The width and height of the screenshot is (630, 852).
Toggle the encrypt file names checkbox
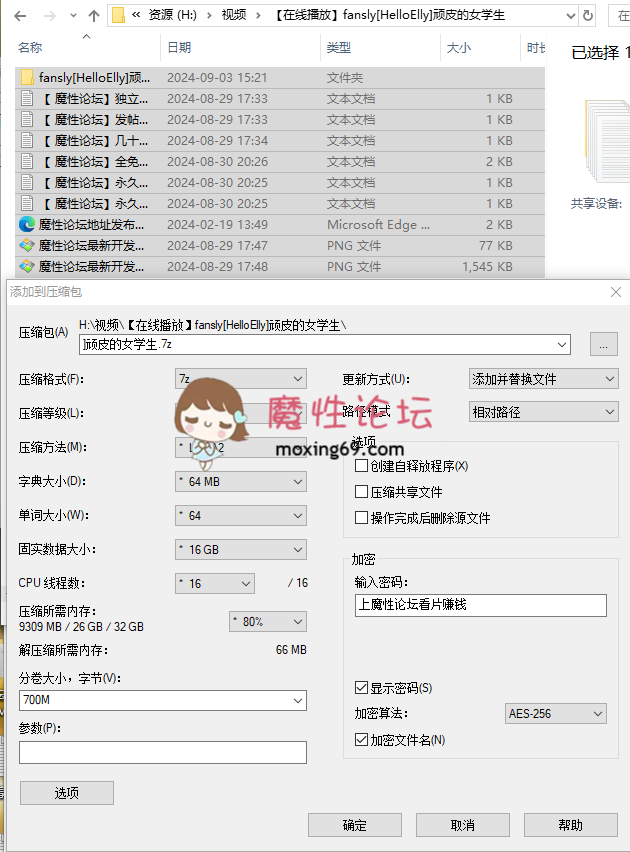pos(362,740)
